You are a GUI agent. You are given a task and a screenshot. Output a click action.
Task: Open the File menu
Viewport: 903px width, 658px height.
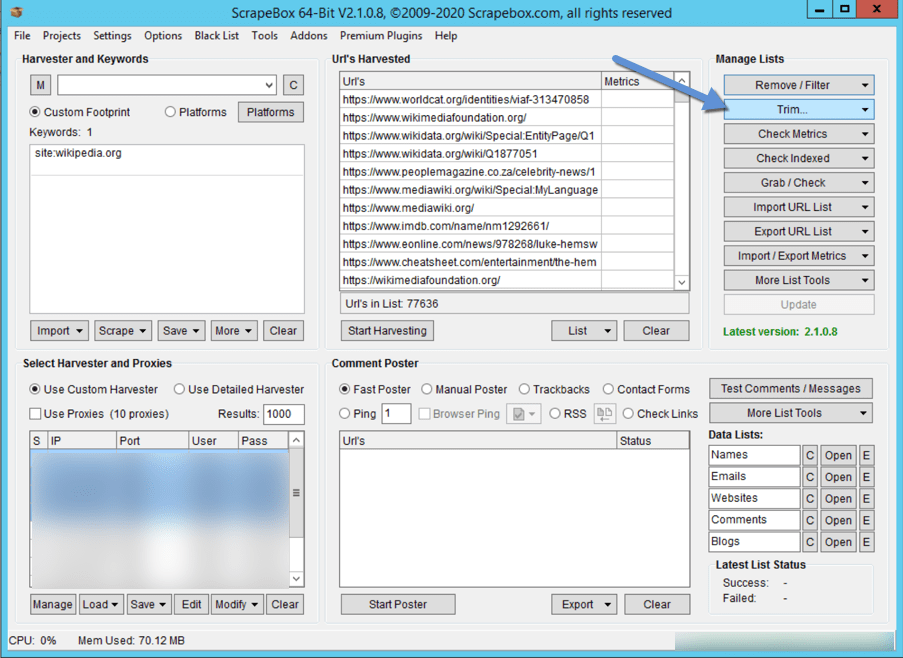click(x=22, y=36)
